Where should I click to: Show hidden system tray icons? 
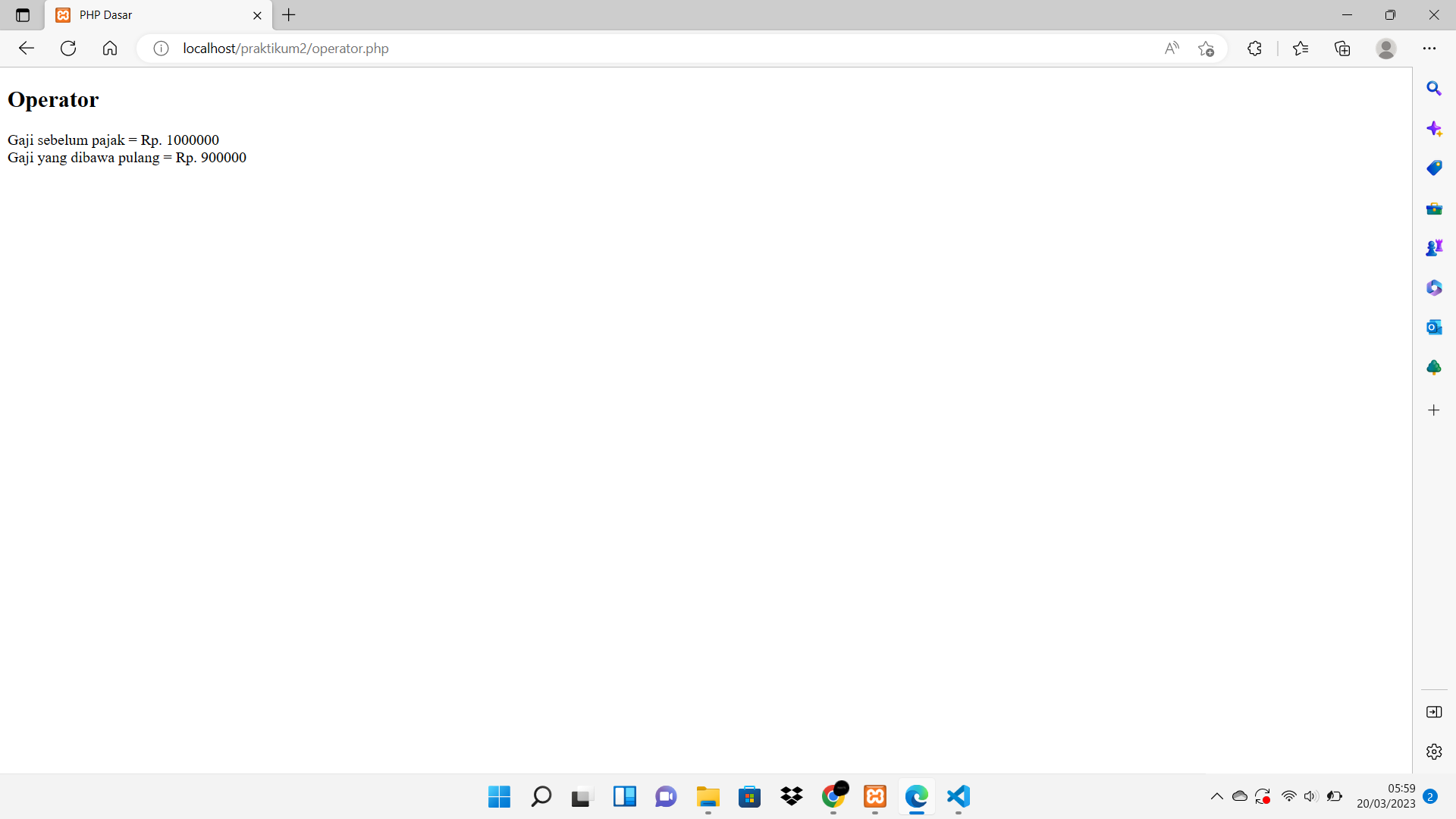tap(1216, 796)
